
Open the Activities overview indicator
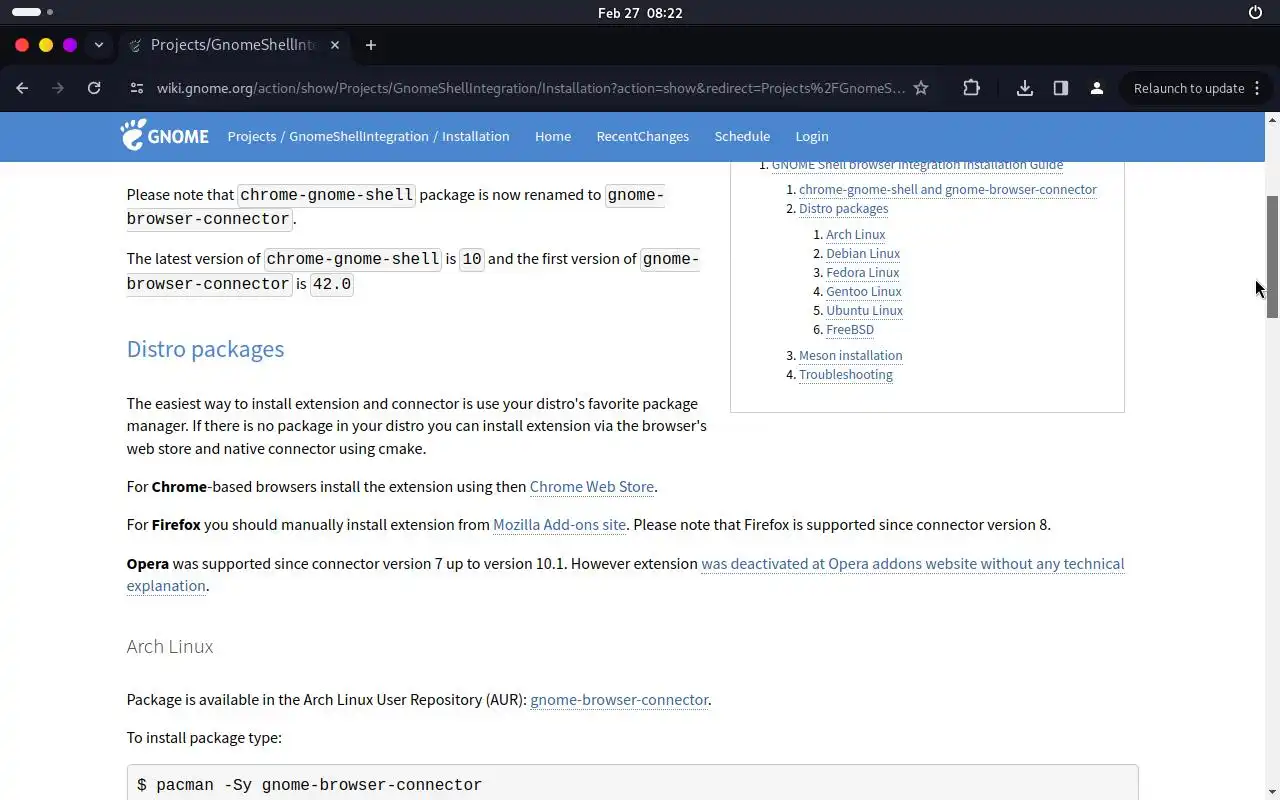[33, 12]
